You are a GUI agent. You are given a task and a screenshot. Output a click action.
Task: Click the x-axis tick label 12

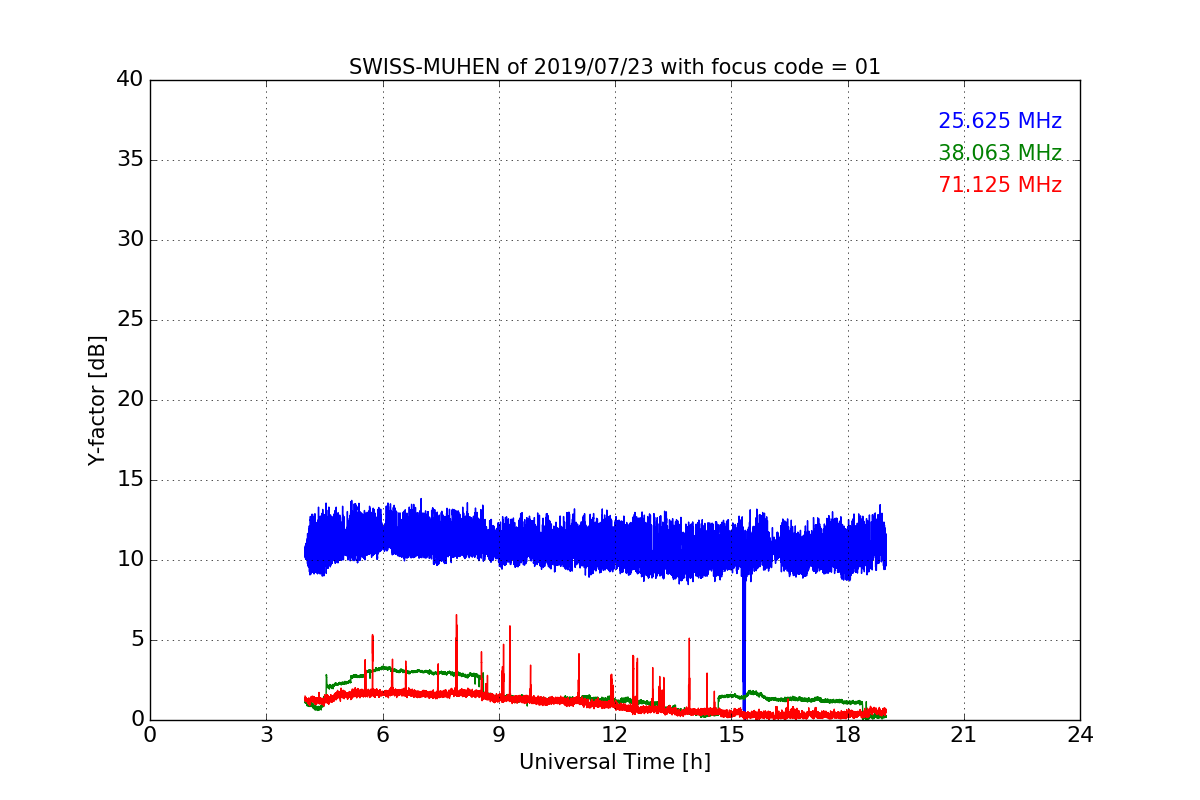[615, 735]
